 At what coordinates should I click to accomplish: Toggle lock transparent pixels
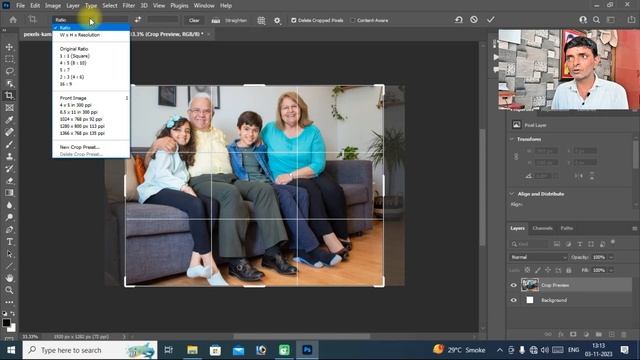coord(527,270)
